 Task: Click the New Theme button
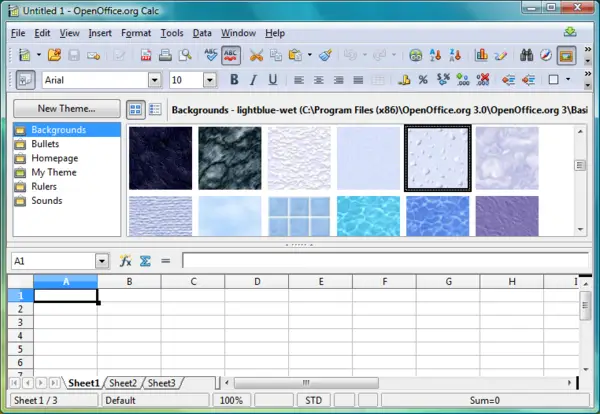click(67, 109)
